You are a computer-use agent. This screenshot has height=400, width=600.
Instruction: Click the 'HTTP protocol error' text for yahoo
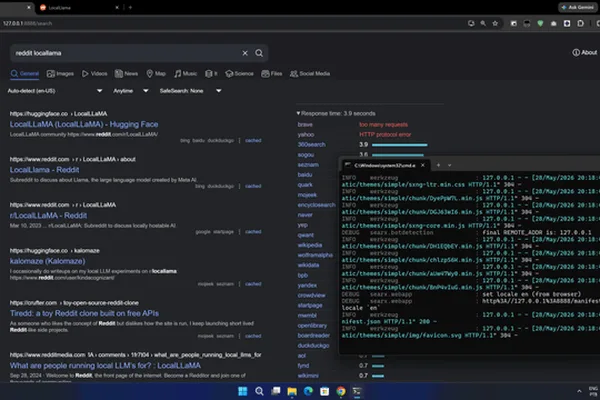coord(385,134)
